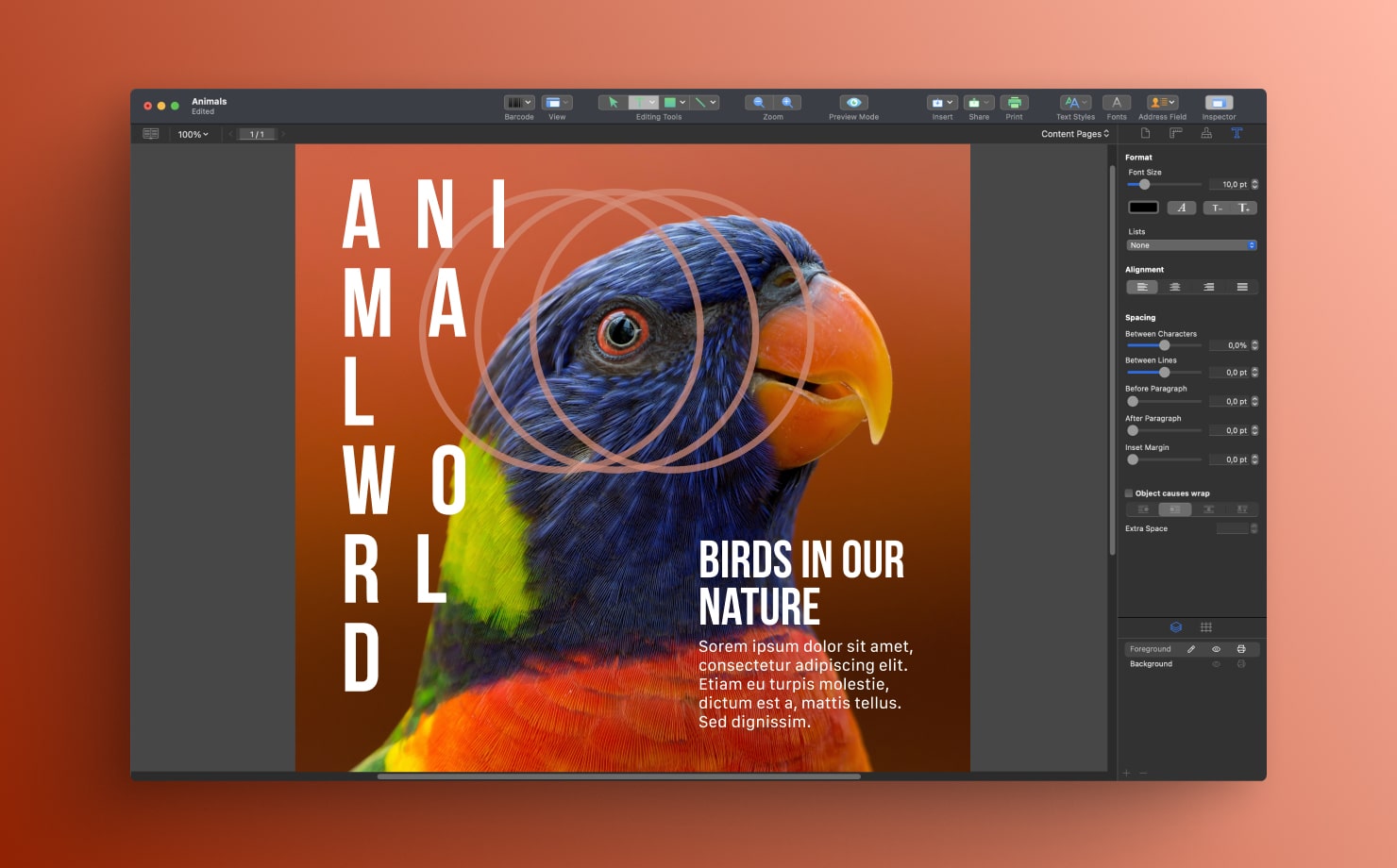Open the Text Styles menu

[x=1074, y=102]
